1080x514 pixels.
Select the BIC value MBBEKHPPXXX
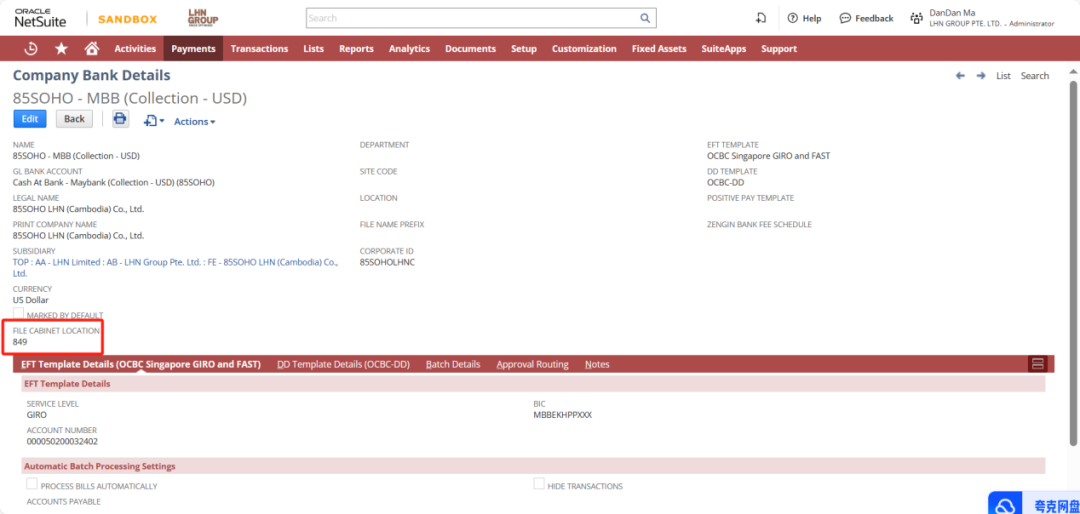pos(562,415)
